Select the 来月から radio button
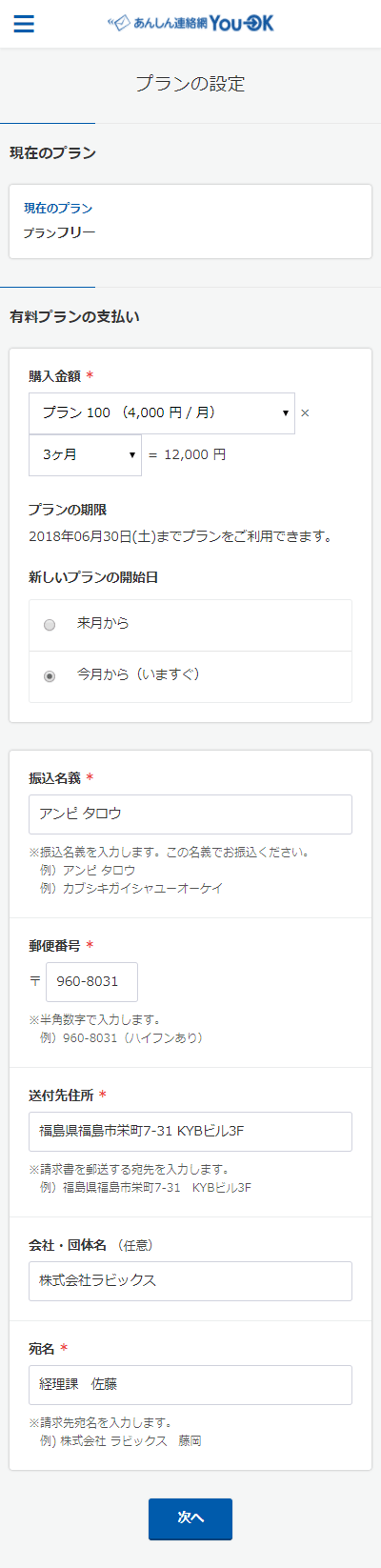Viewport: 381px width, 1568px height. (50, 625)
